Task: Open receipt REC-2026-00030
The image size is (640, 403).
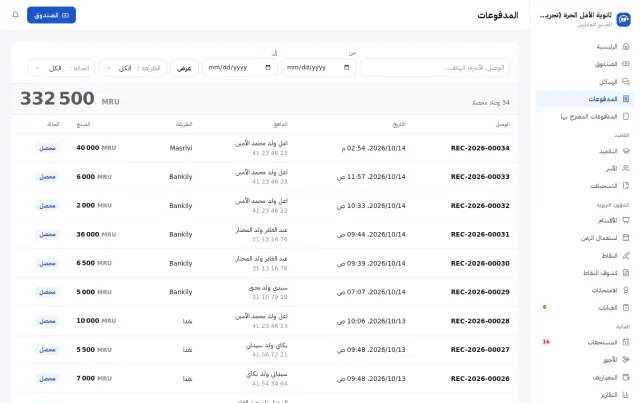Action: 480,263
